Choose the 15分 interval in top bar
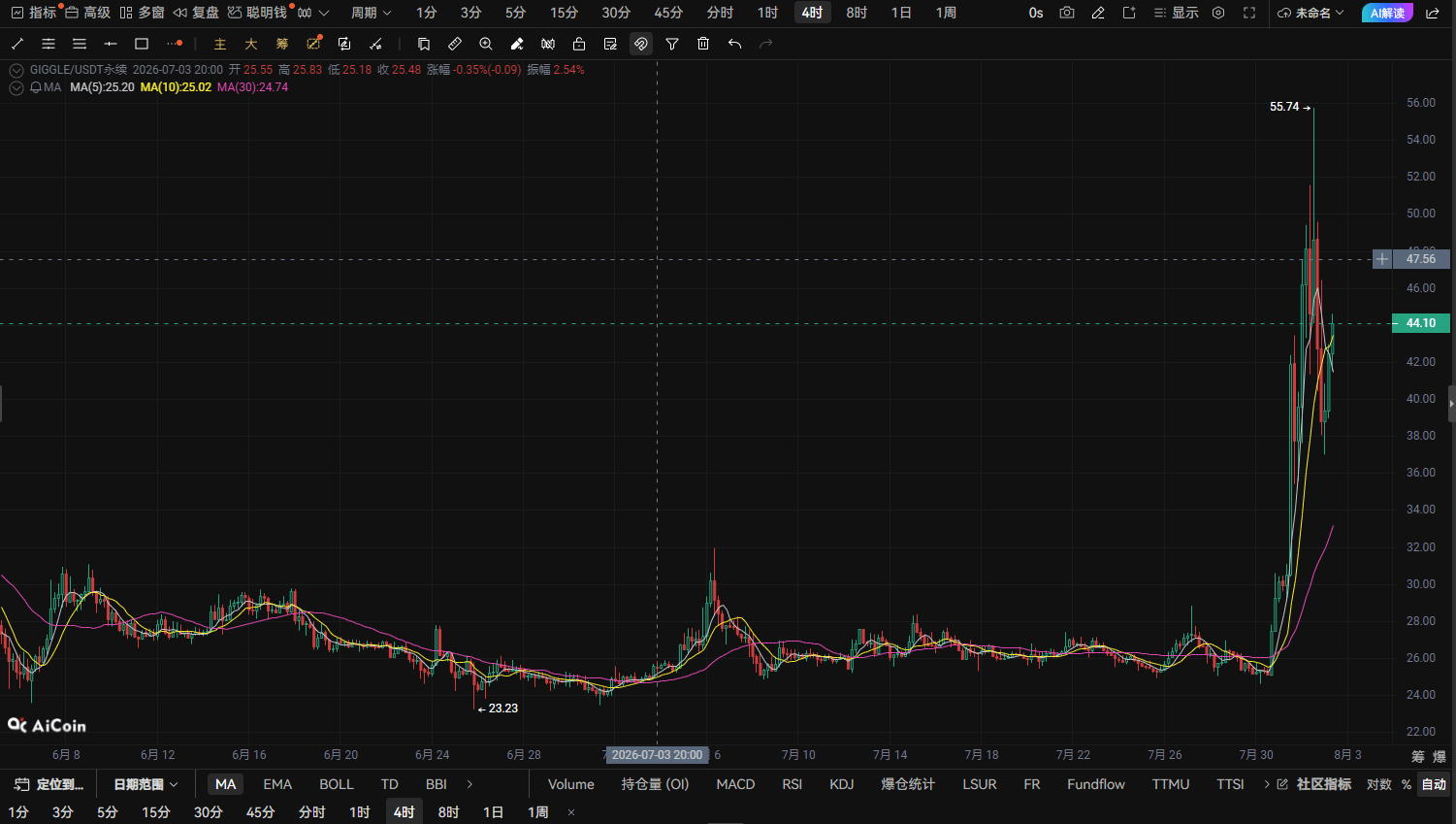1456x824 pixels. click(x=564, y=13)
